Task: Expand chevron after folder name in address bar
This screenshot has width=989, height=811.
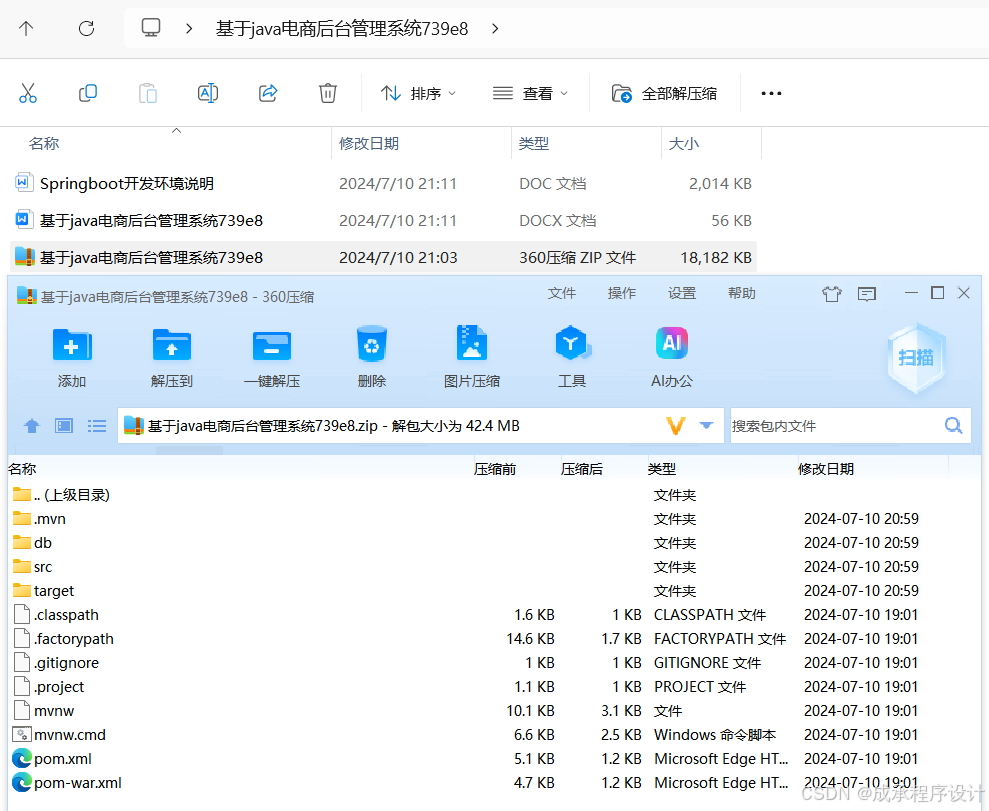Action: pyautogui.click(x=495, y=28)
